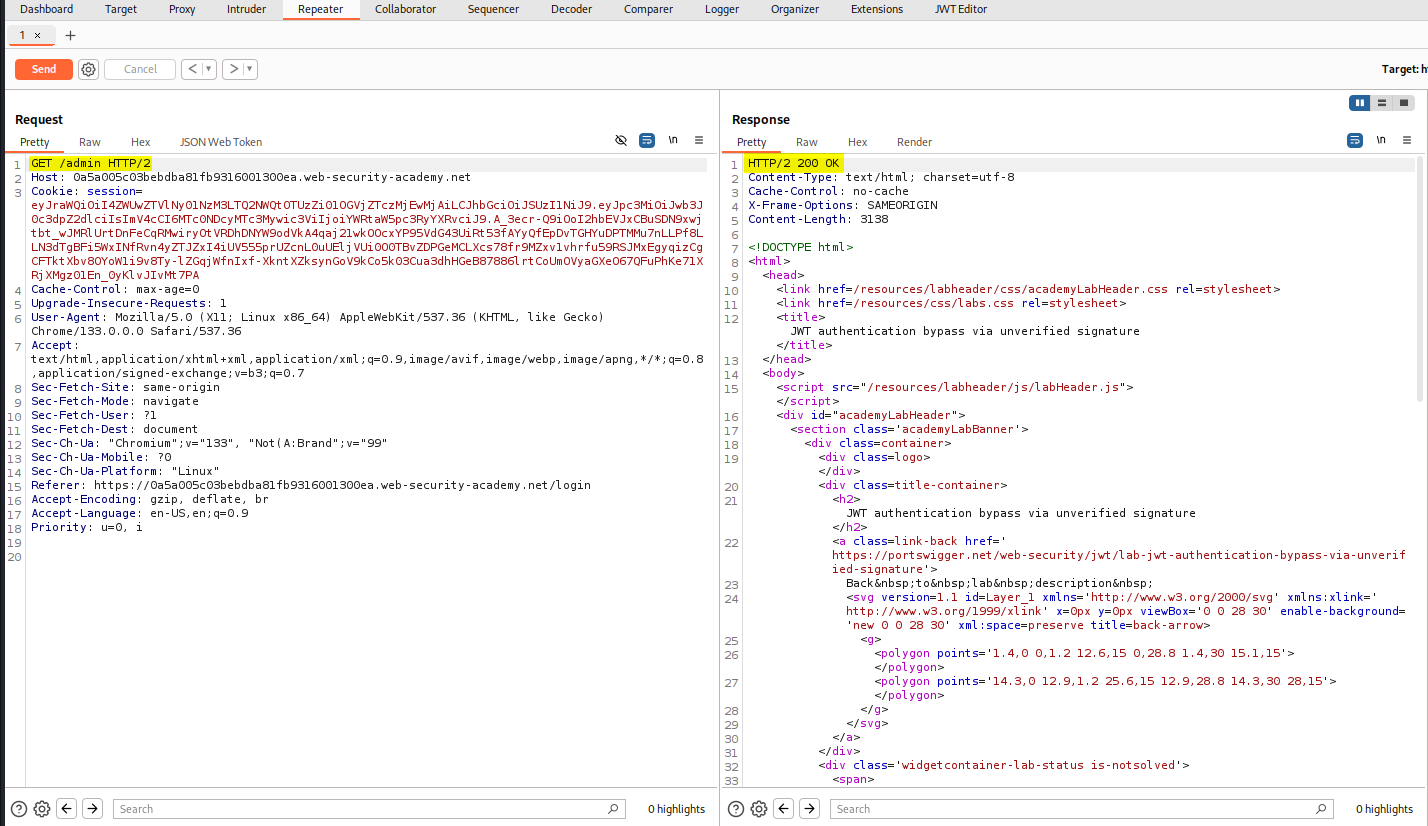Viewport: 1428px width, 826px height.
Task: Toggle show newlines \n in Response panel
Action: 1381,141
